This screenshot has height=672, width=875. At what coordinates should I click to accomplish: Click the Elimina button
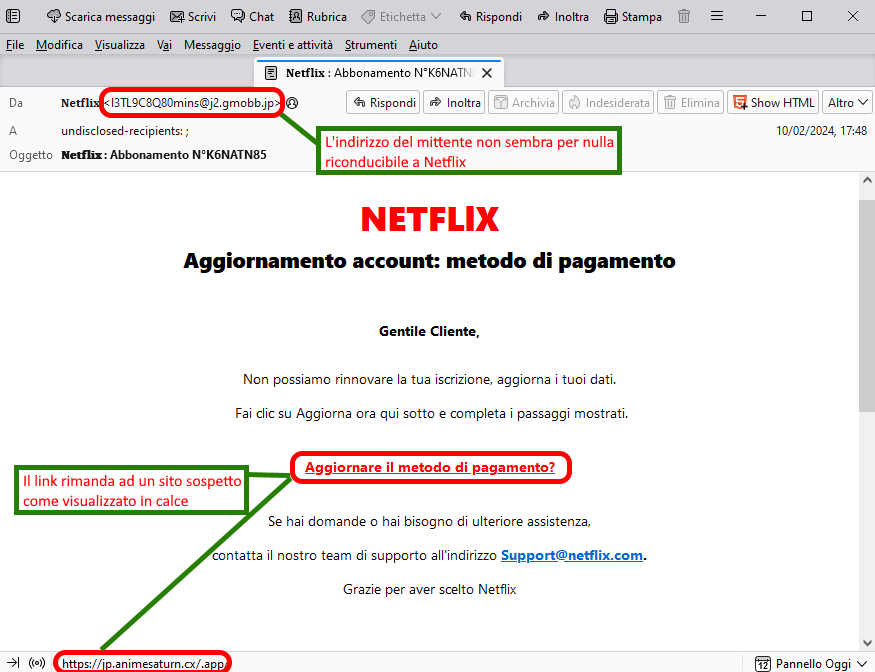[x=691, y=103]
